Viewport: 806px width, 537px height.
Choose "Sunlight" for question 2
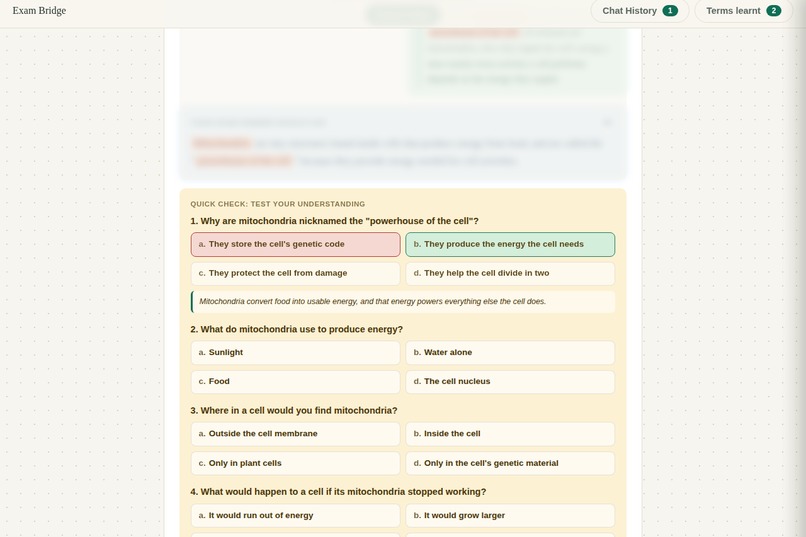point(296,353)
